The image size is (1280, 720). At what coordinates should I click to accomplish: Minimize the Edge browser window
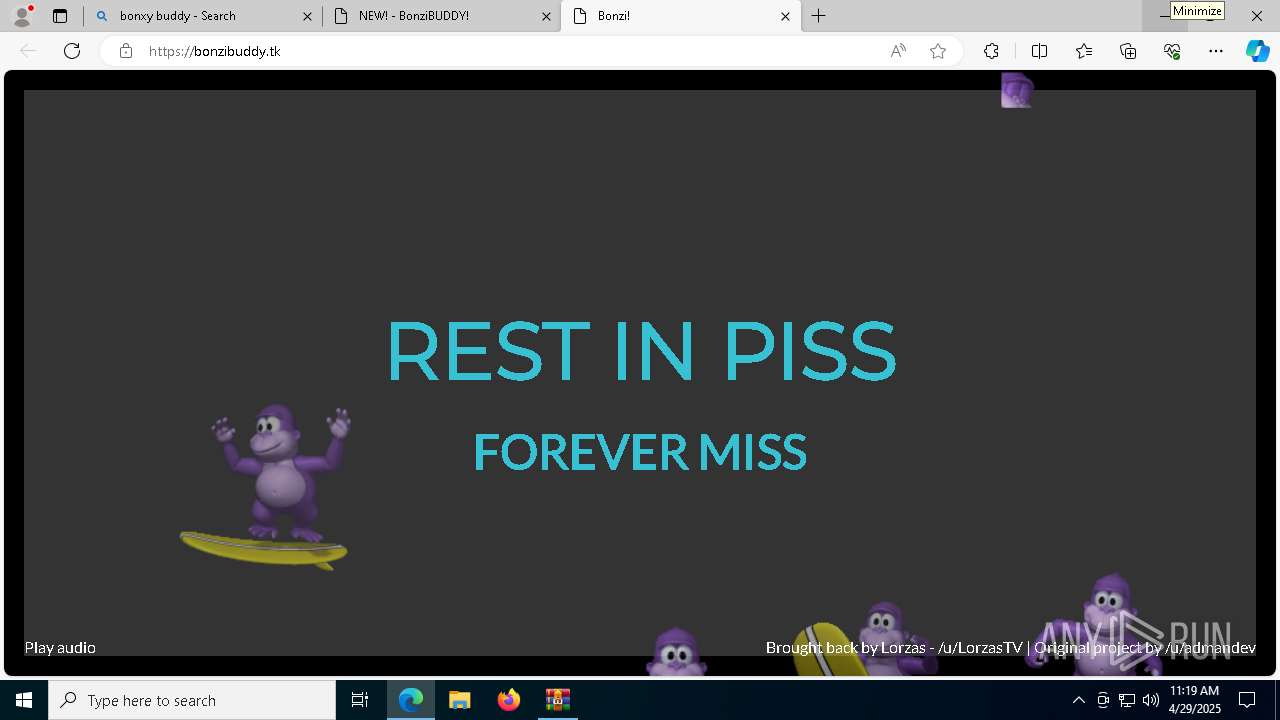pos(1165,16)
